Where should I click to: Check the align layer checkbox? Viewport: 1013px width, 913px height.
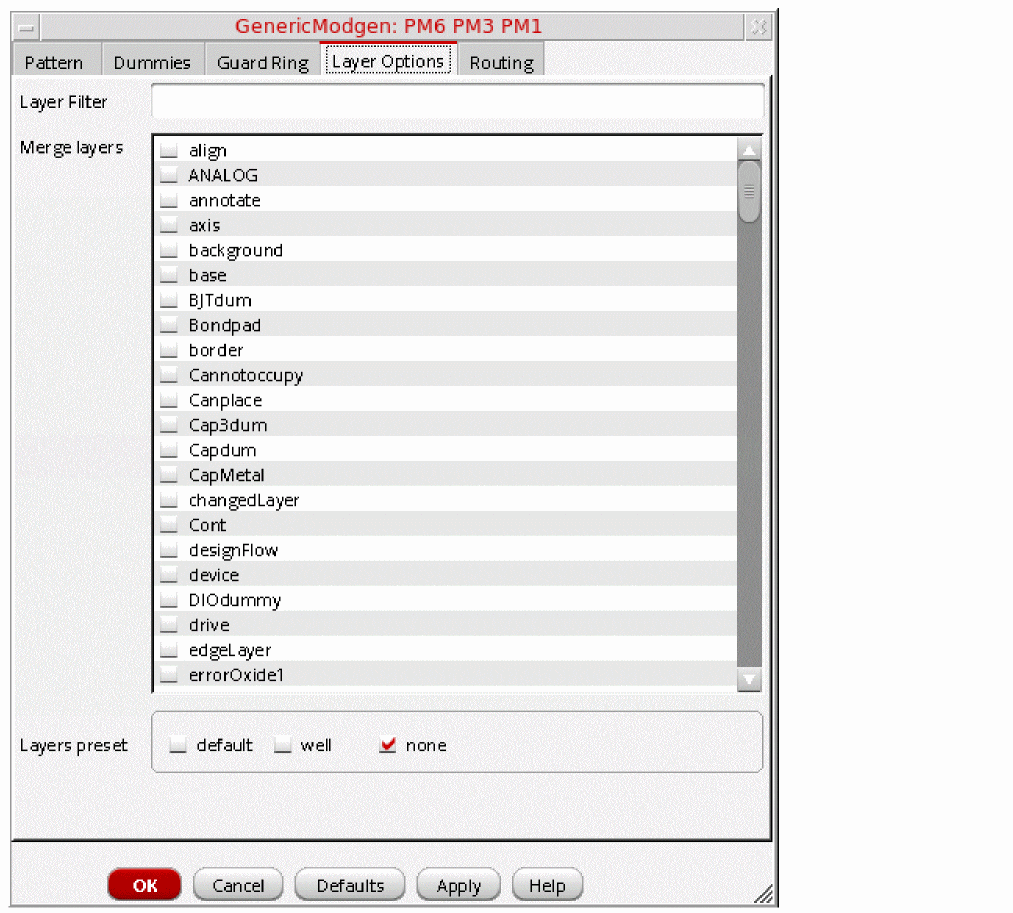[169, 151]
